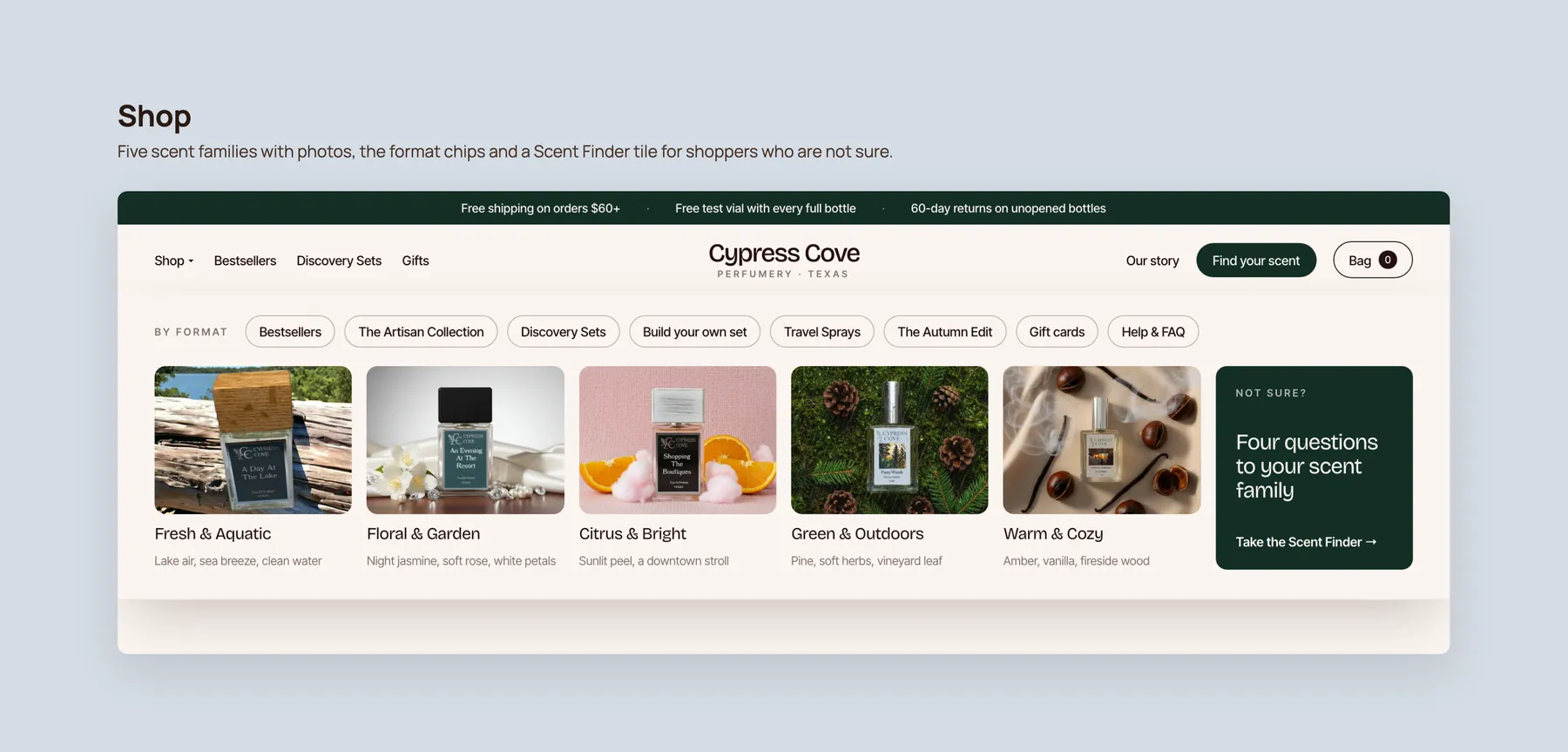Go to Bestsellers in top navigation
Viewport: 1568px width, 752px height.
click(x=245, y=261)
